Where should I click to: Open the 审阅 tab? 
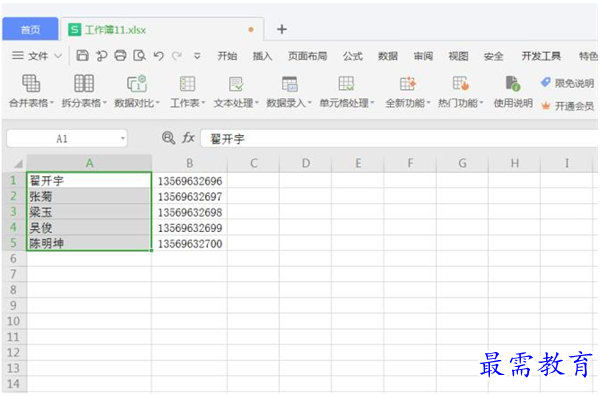coord(423,56)
